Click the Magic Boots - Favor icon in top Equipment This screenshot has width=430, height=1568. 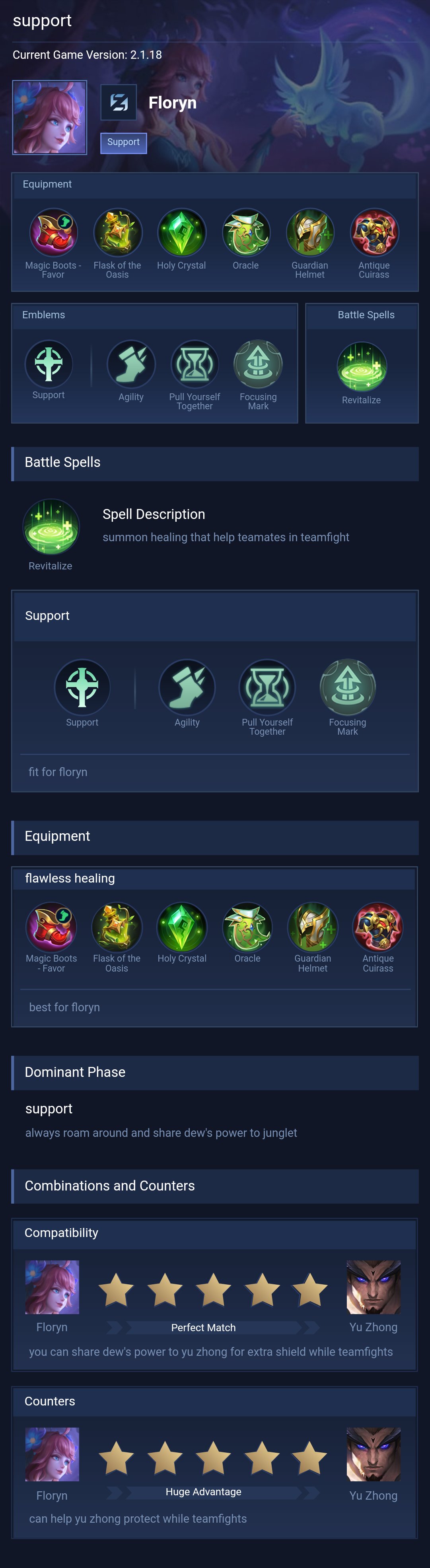(x=53, y=232)
